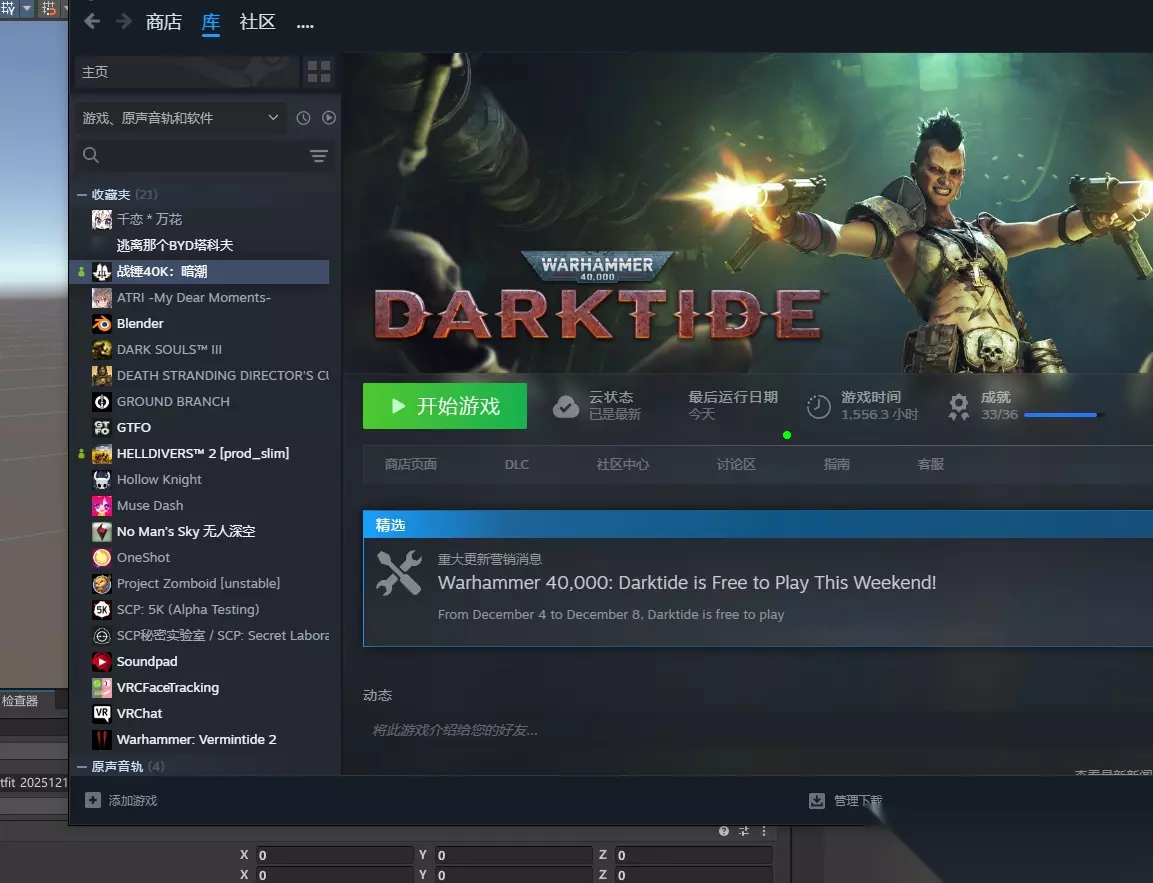Click the add game plus icon
The height and width of the screenshot is (883, 1153).
tap(93, 800)
